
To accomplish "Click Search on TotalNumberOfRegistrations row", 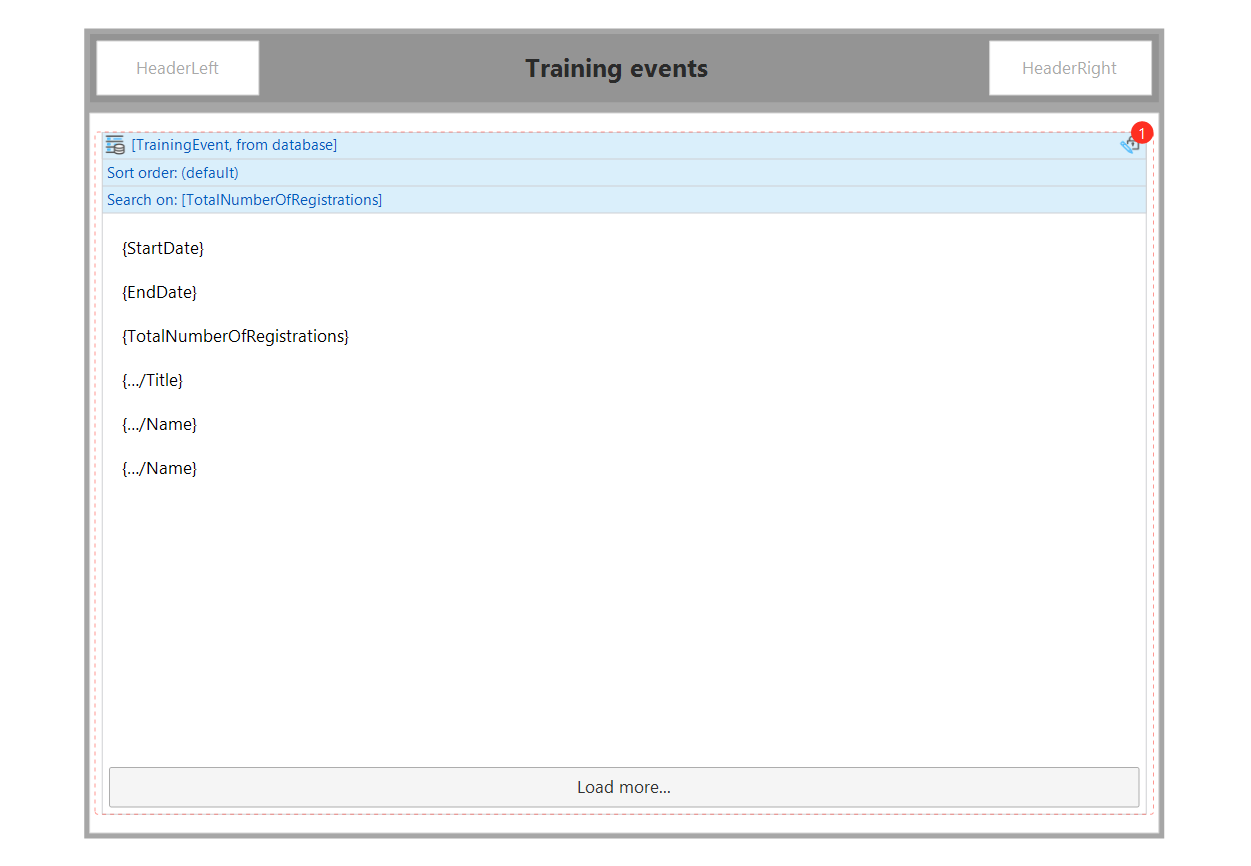I will [x=624, y=200].
